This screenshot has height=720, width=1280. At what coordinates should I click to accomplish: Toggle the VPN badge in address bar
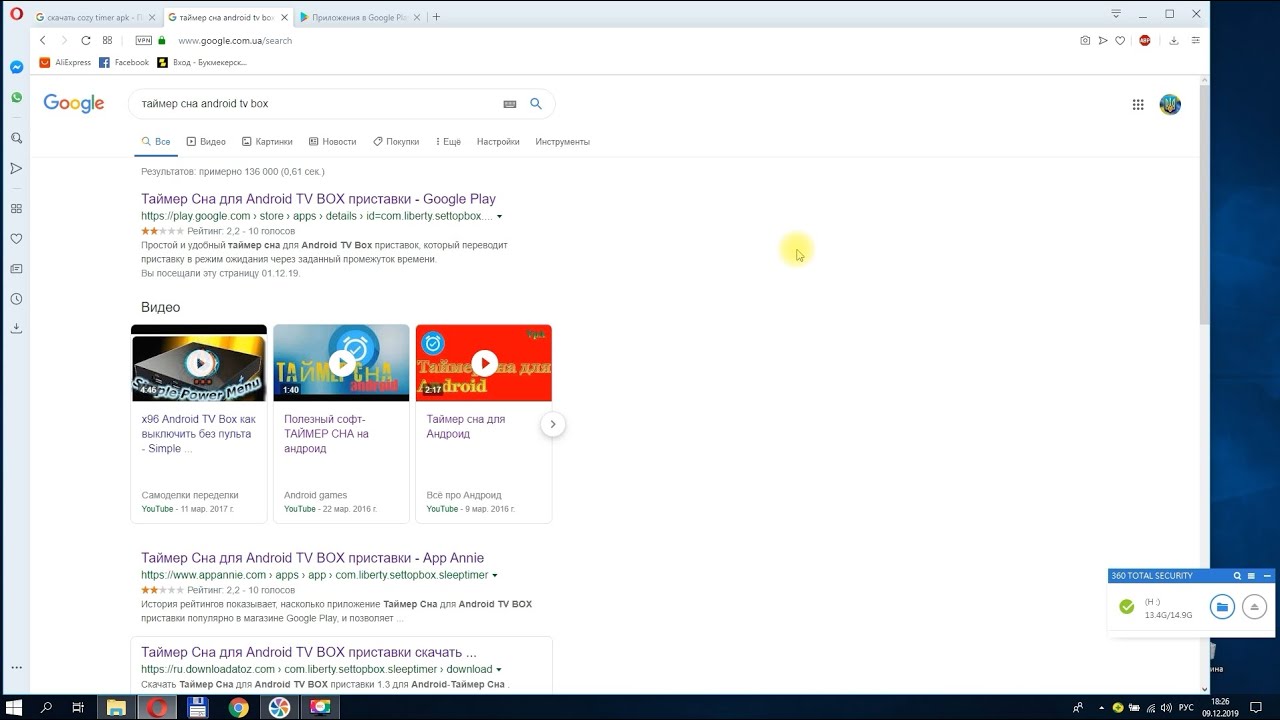(143, 40)
